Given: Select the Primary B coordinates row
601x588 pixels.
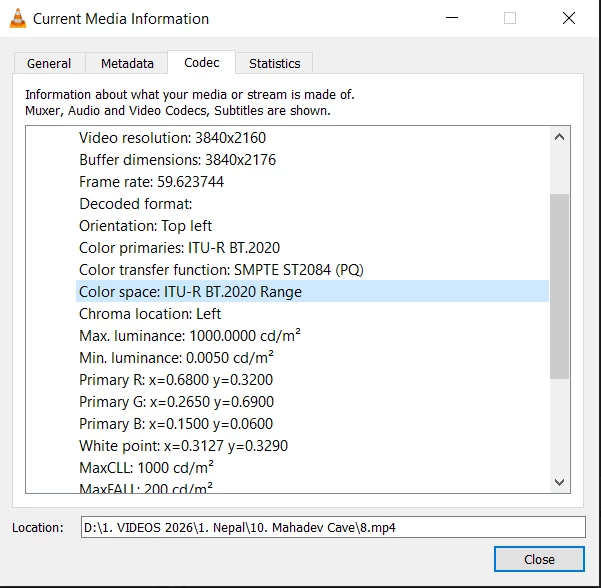Looking at the screenshot, I should [312, 424].
